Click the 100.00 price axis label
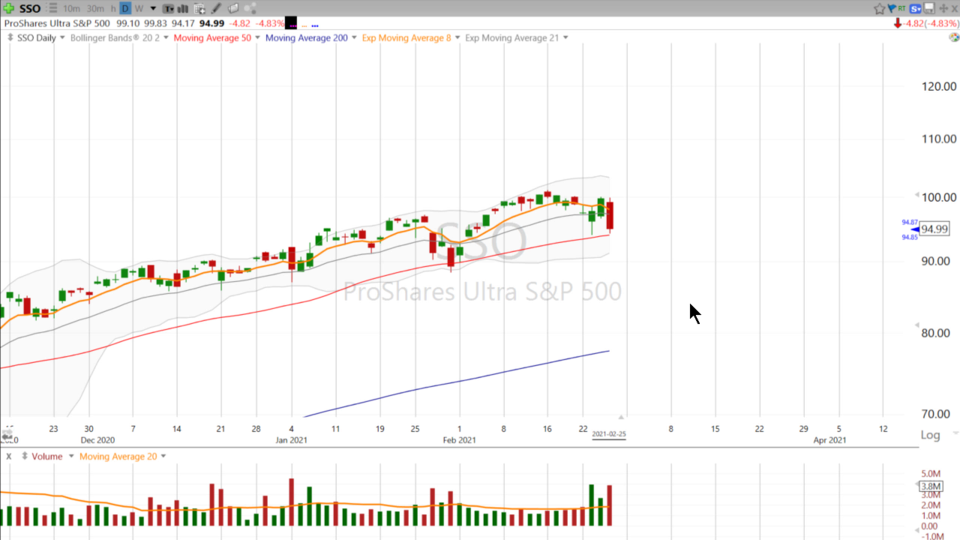 (x=939, y=197)
